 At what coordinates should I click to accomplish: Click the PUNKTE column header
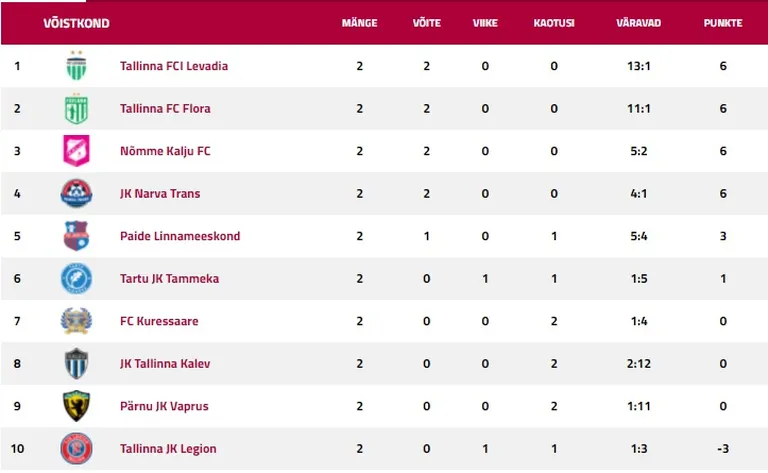(x=723, y=23)
